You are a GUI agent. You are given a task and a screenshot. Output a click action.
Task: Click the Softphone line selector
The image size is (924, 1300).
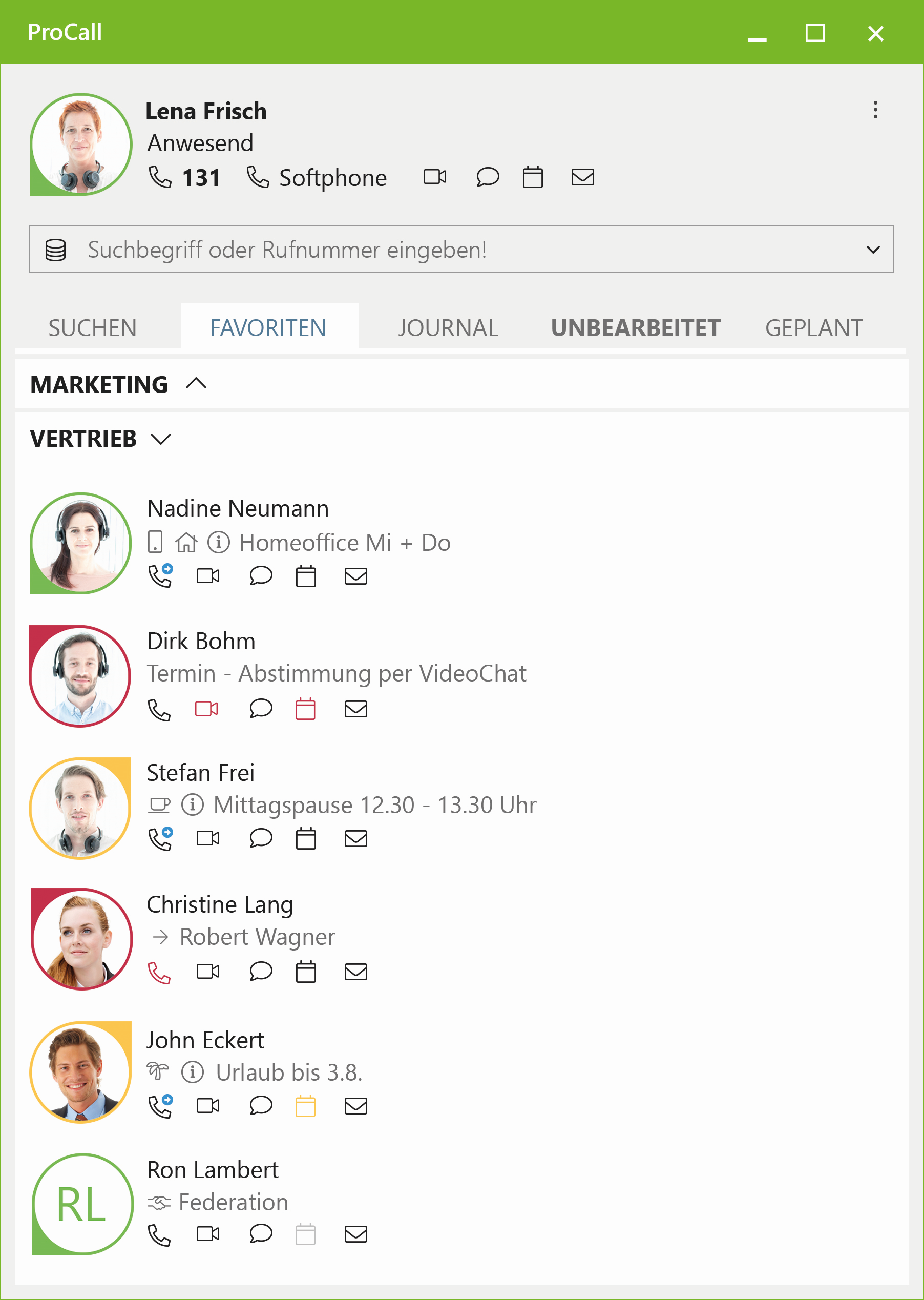pos(318,178)
